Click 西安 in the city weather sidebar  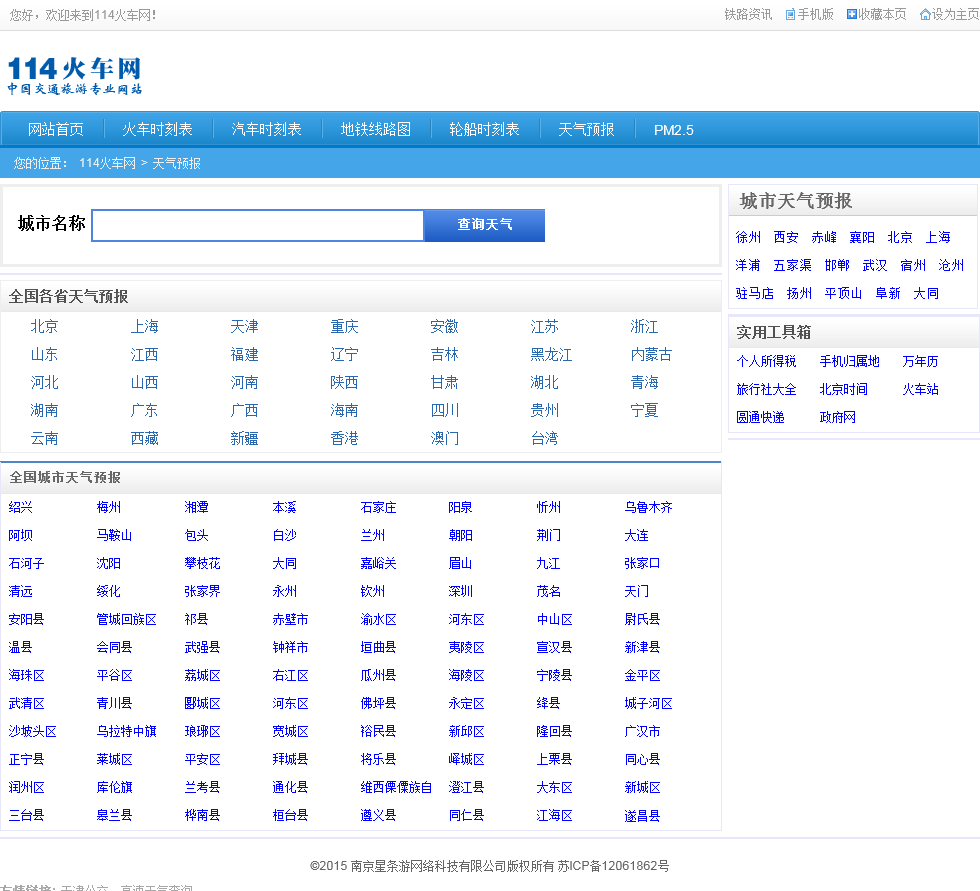click(786, 237)
